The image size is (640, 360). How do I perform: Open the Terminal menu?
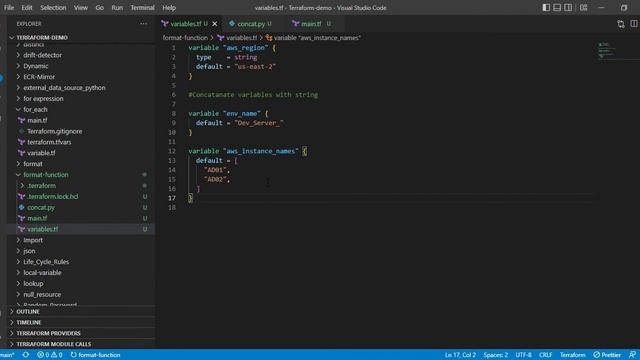click(x=142, y=8)
